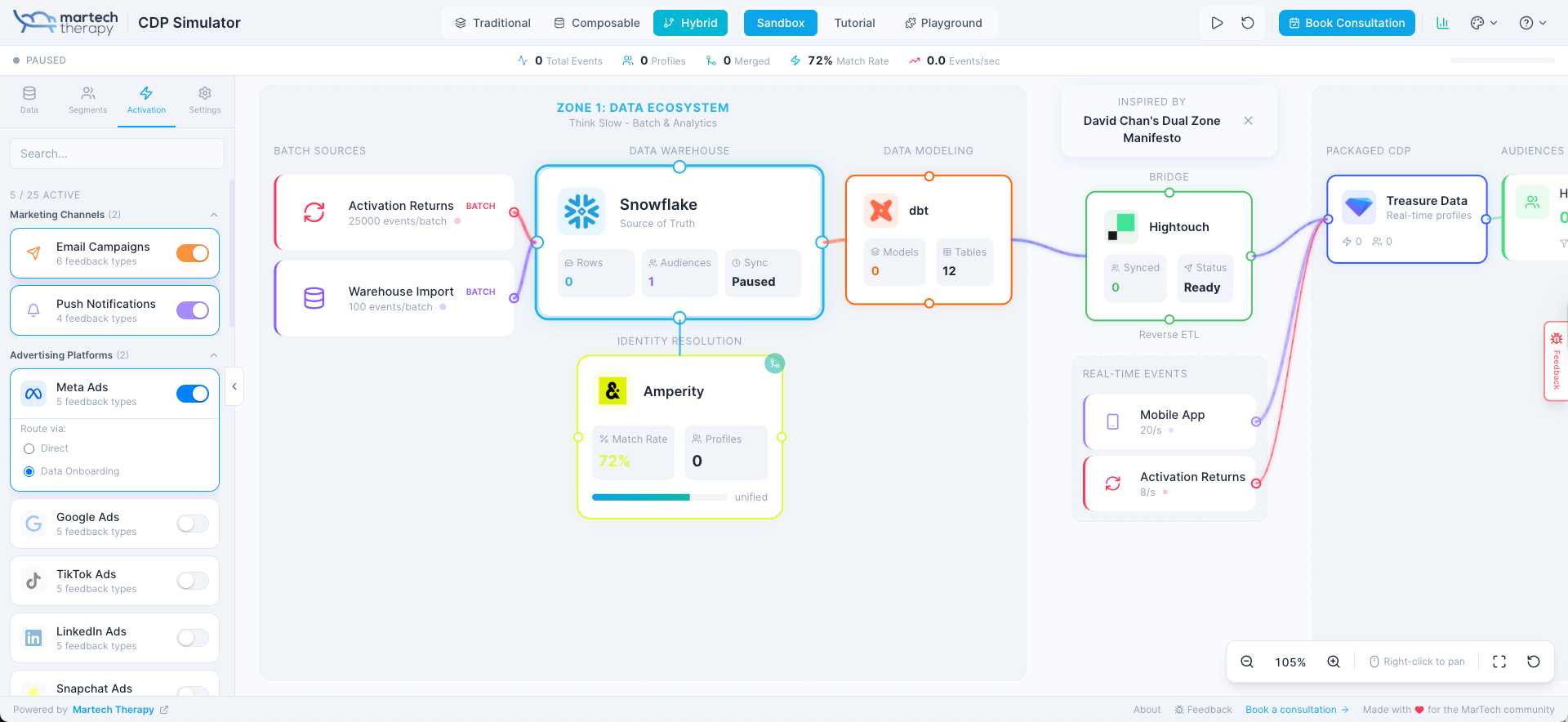Open the help question mark dropdown

point(1532,23)
